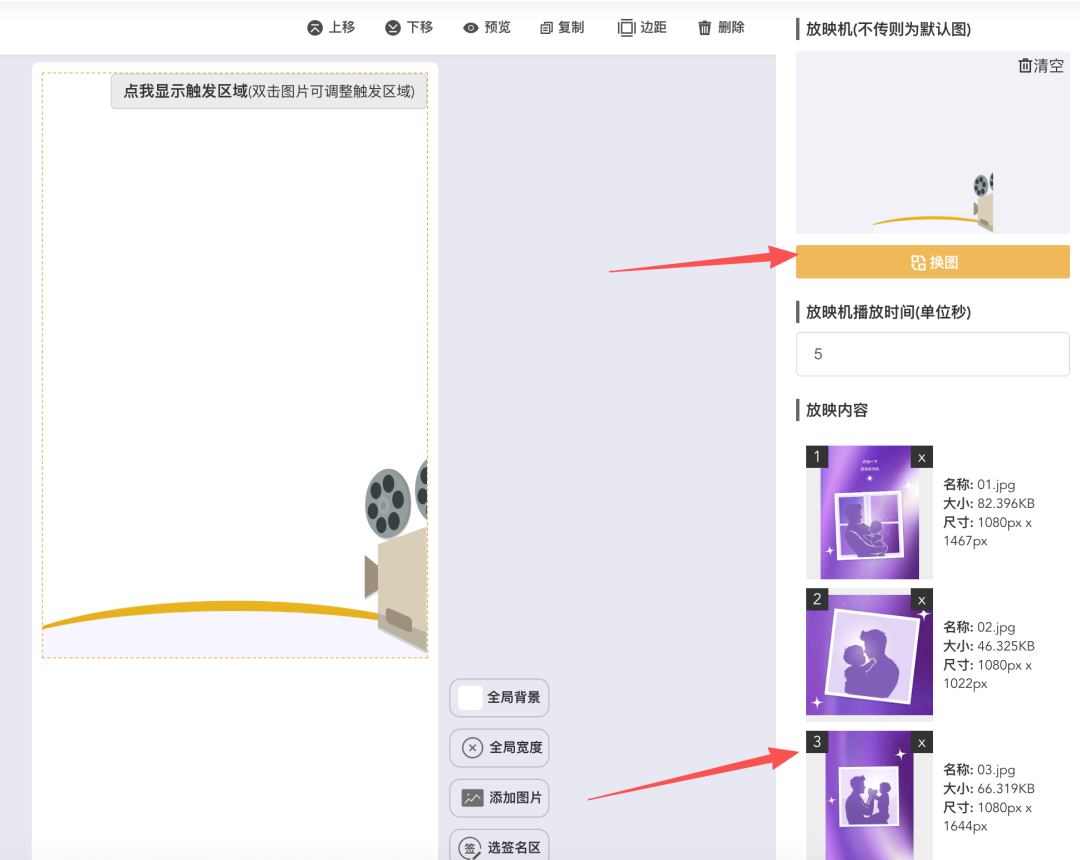Click the 下移 move-down icon
The width and height of the screenshot is (1080, 860).
pyautogui.click(x=393, y=28)
